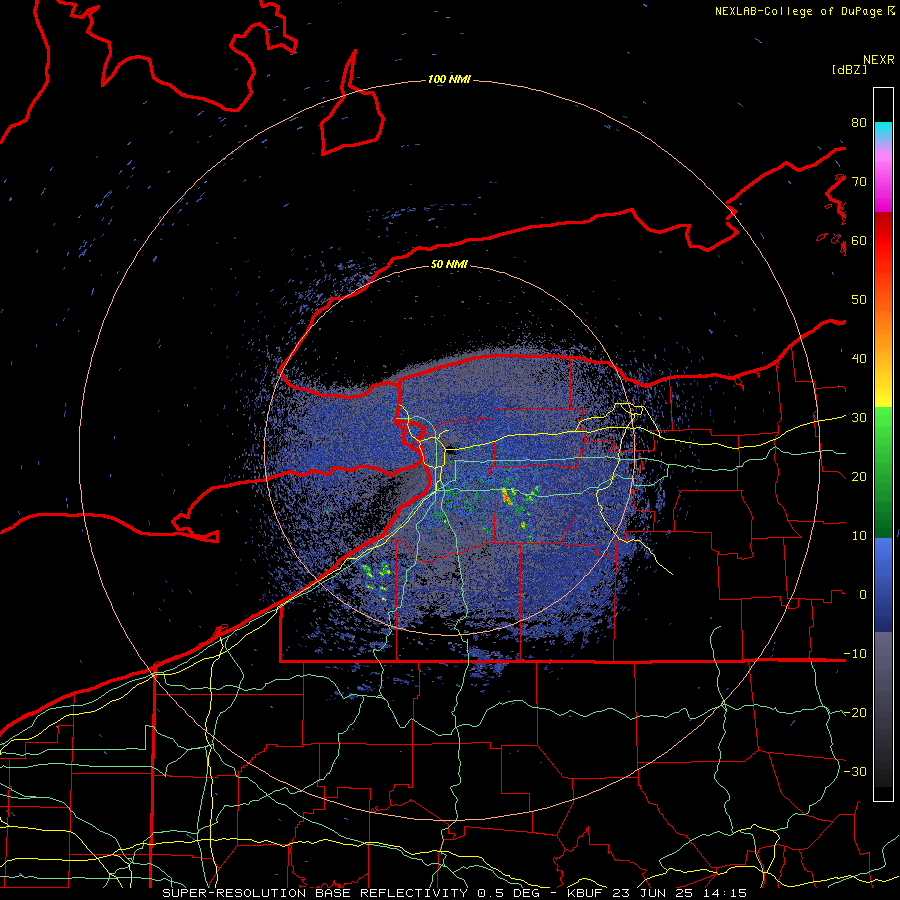Click the KBUF station identifier in the caption

coord(585,893)
